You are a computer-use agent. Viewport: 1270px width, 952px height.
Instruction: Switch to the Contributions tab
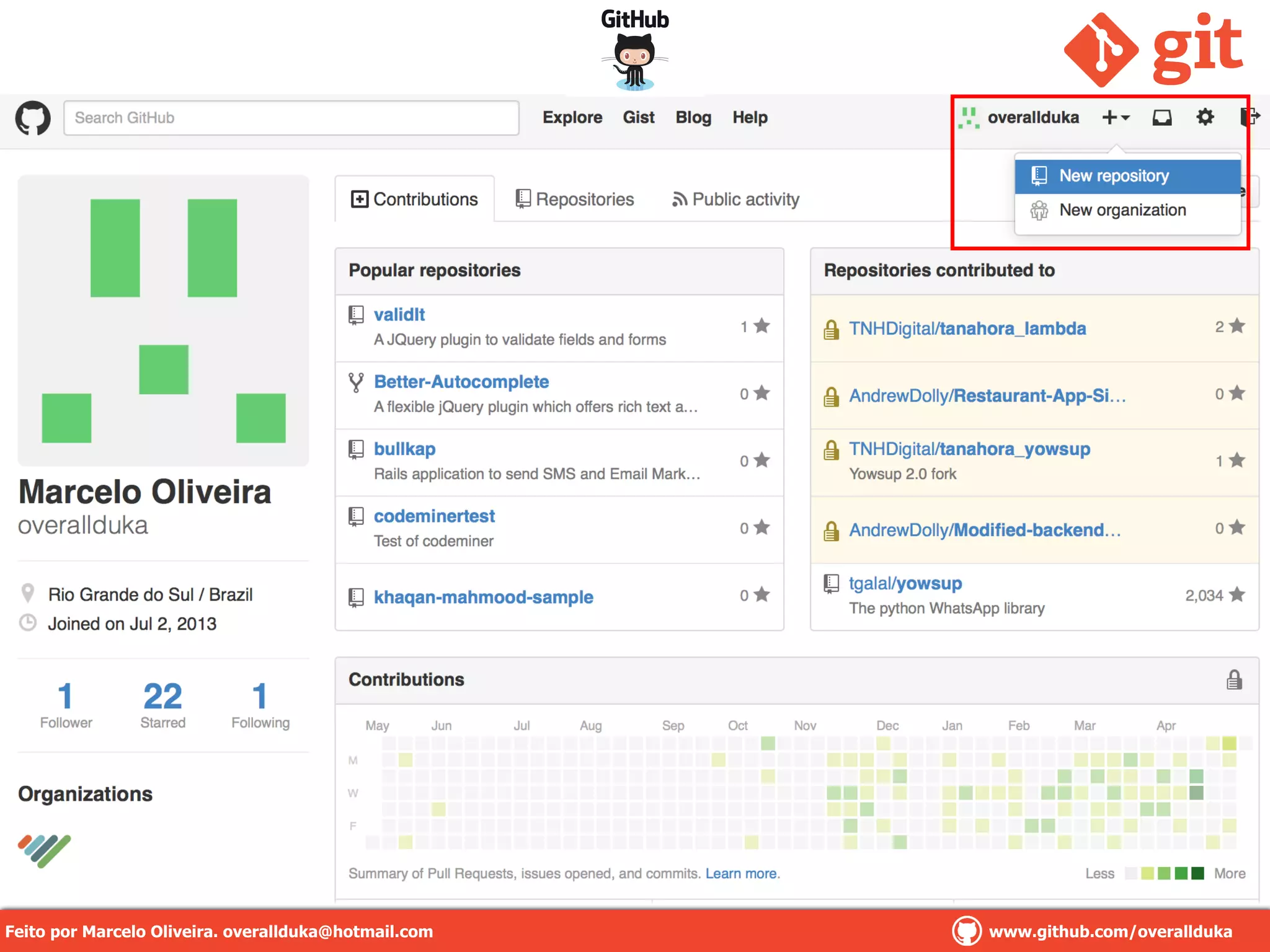coord(415,200)
